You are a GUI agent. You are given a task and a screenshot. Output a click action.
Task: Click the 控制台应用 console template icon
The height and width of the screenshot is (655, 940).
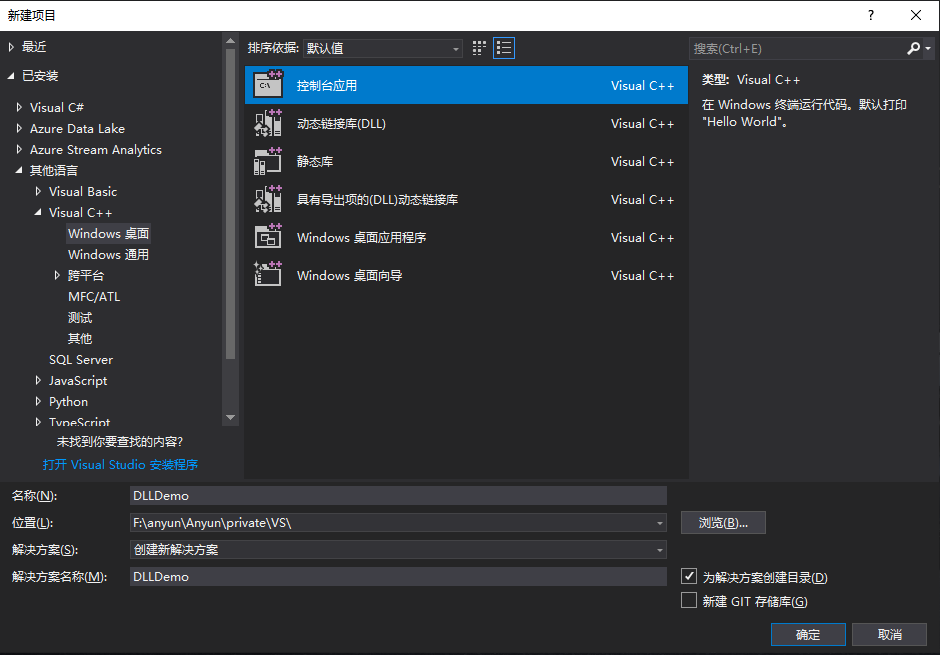click(x=267, y=84)
